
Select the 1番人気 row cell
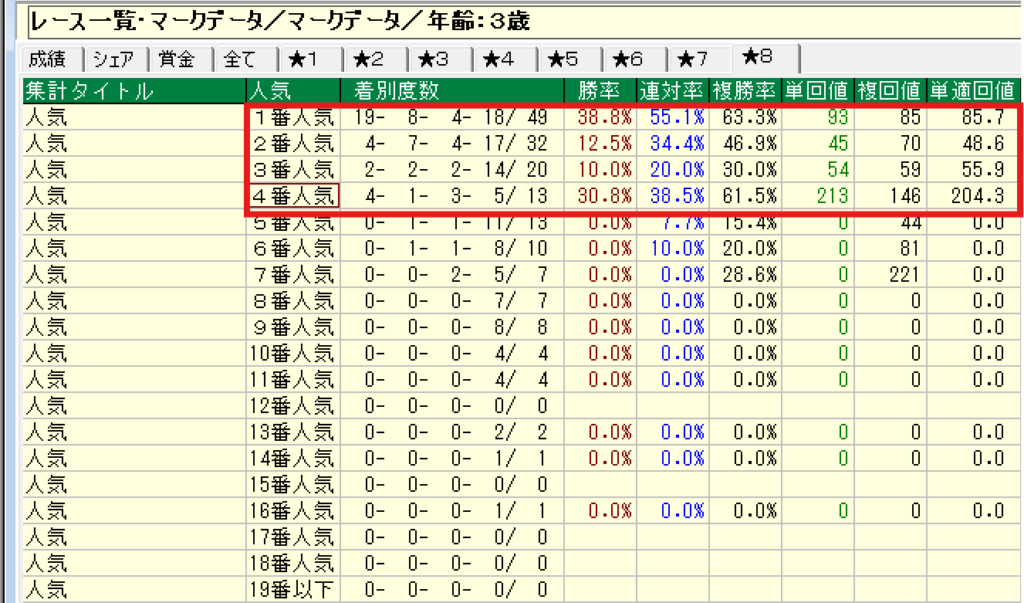[x=294, y=117]
